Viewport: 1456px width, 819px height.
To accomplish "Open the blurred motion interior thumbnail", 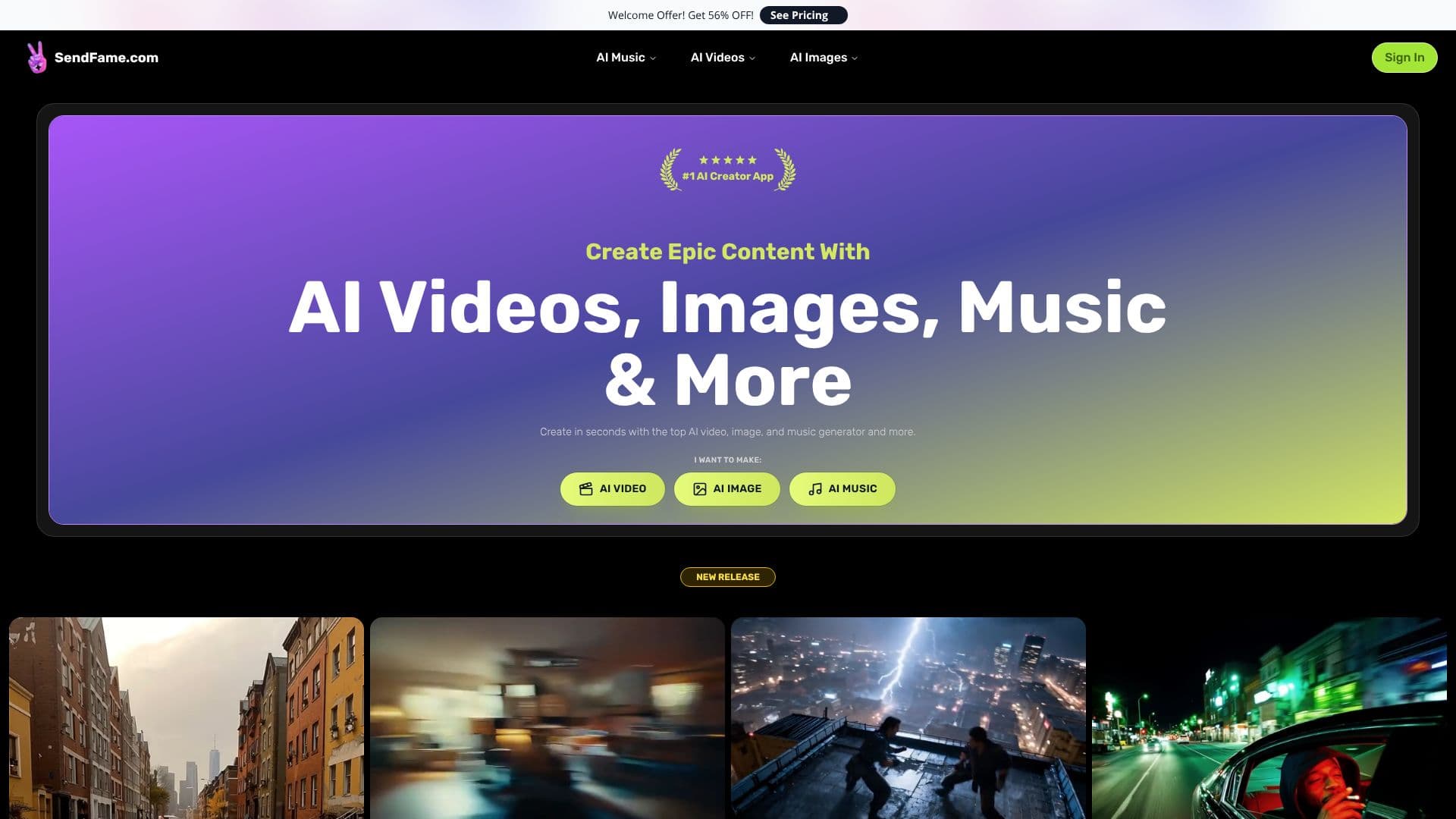I will tap(548, 718).
